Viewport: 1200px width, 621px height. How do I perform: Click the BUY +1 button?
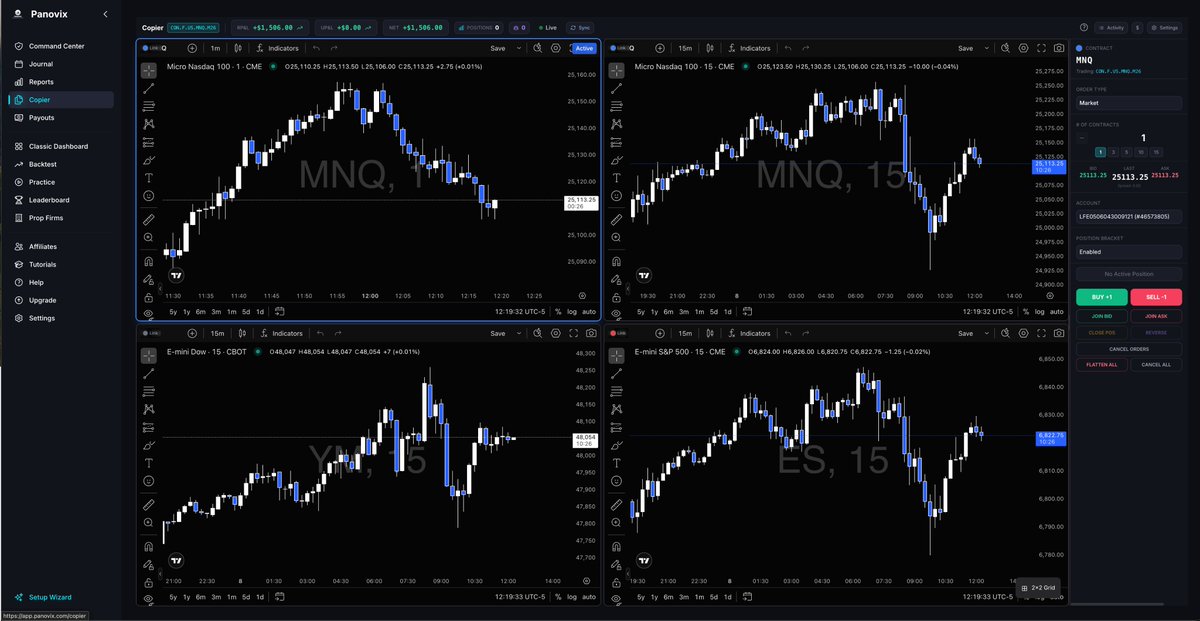pos(1103,297)
